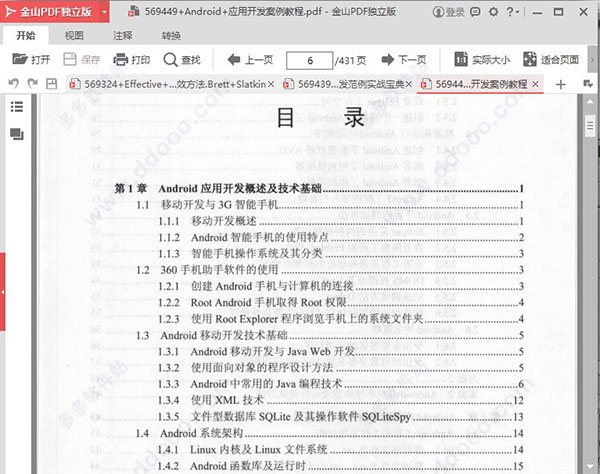Click the scrollbar up arrow
The height and width of the screenshot is (474, 600).
tap(590, 102)
